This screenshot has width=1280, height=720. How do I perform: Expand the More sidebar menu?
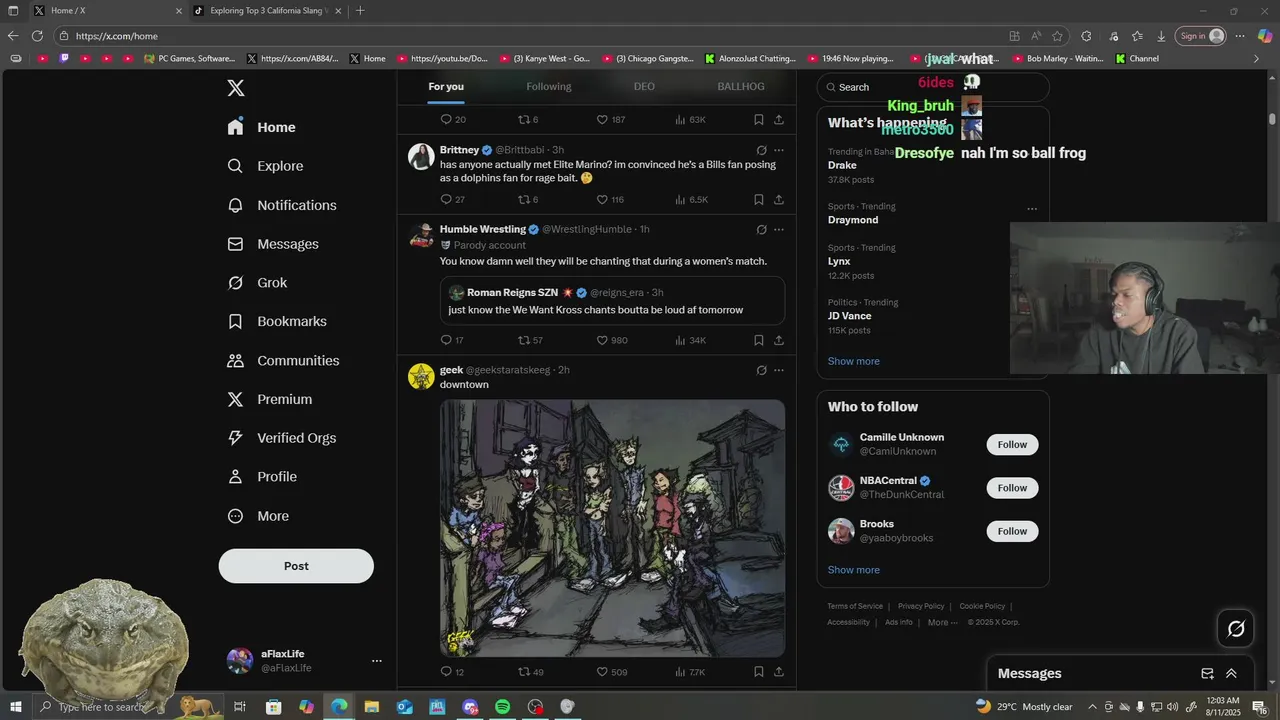click(258, 516)
